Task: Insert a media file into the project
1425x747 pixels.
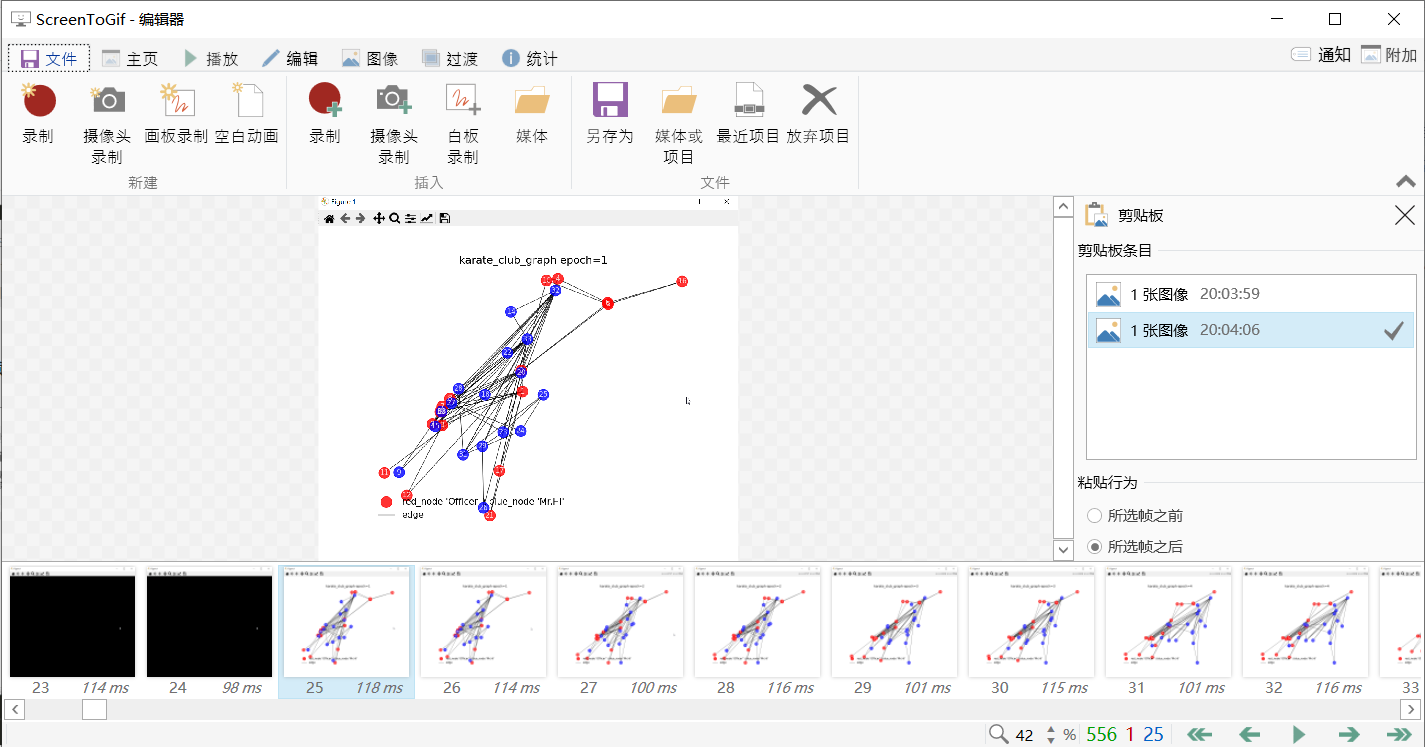Action: [531, 120]
